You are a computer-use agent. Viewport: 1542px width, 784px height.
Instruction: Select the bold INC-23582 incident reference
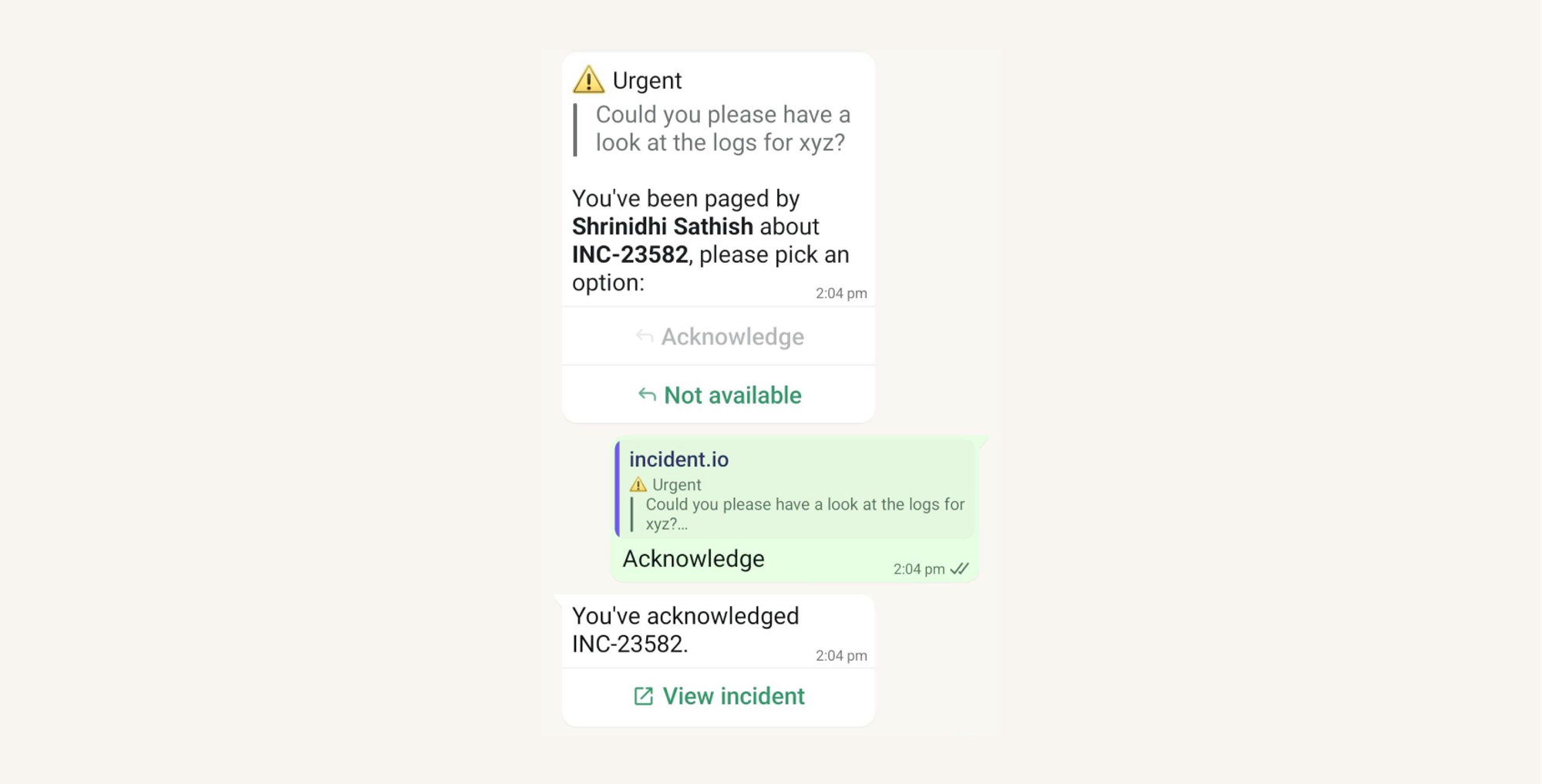630,254
